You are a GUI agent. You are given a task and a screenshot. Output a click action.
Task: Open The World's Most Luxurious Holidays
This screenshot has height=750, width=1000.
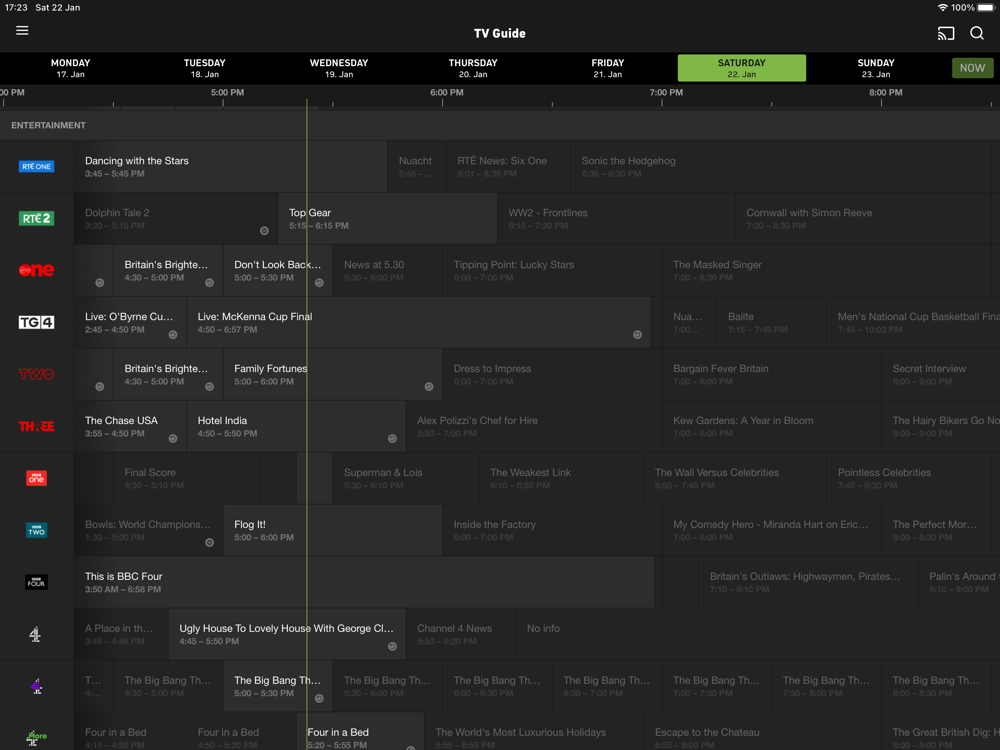[534, 732]
